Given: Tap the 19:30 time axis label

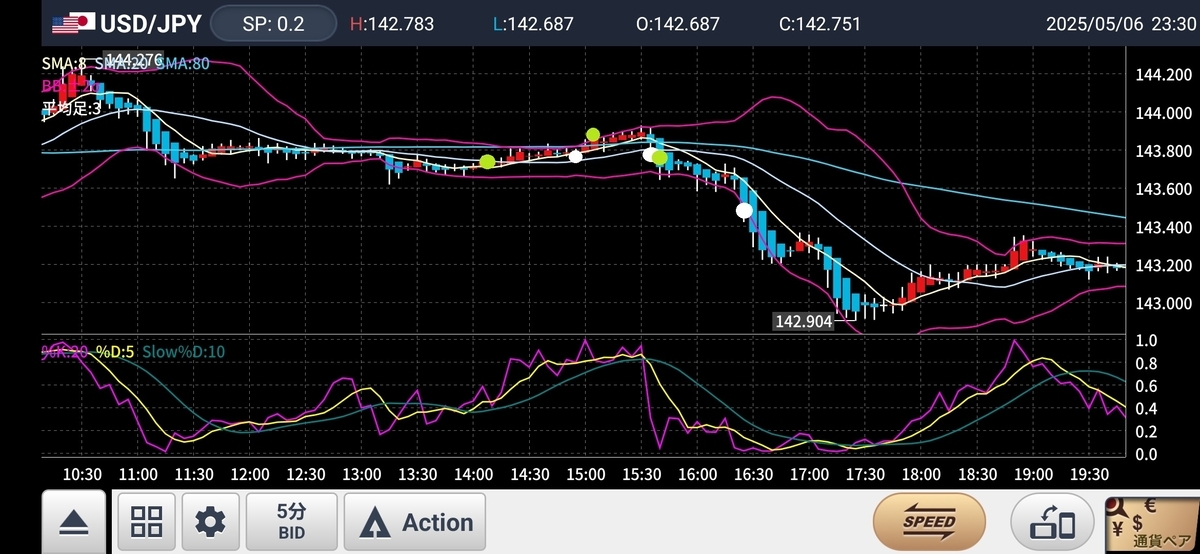Looking at the screenshot, I should (x=1089, y=473).
